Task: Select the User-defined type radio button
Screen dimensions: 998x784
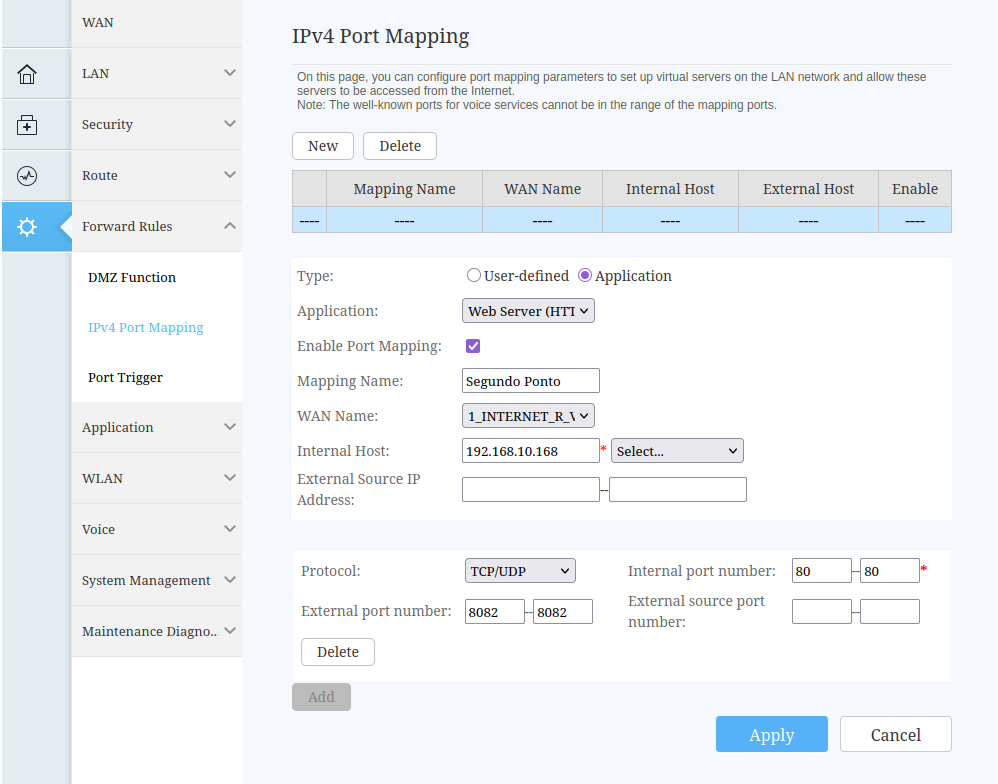Action: tap(474, 276)
